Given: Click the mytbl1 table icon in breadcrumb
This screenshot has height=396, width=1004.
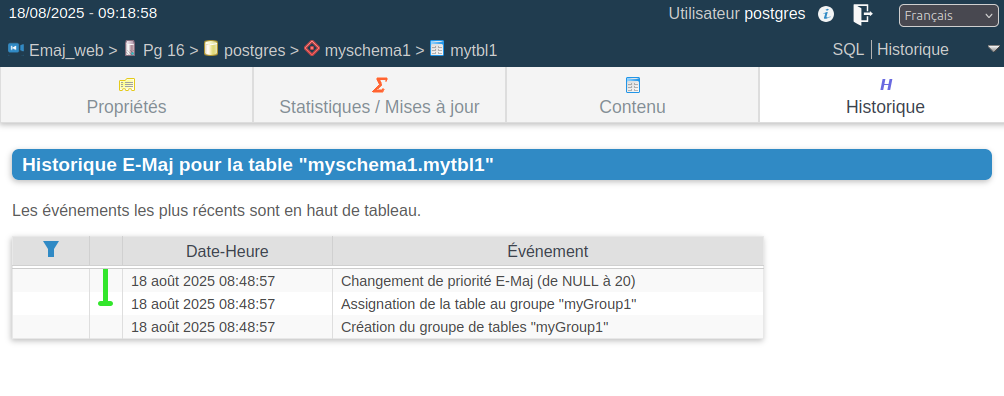Looking at the screenshot, I should pos(437,49).
